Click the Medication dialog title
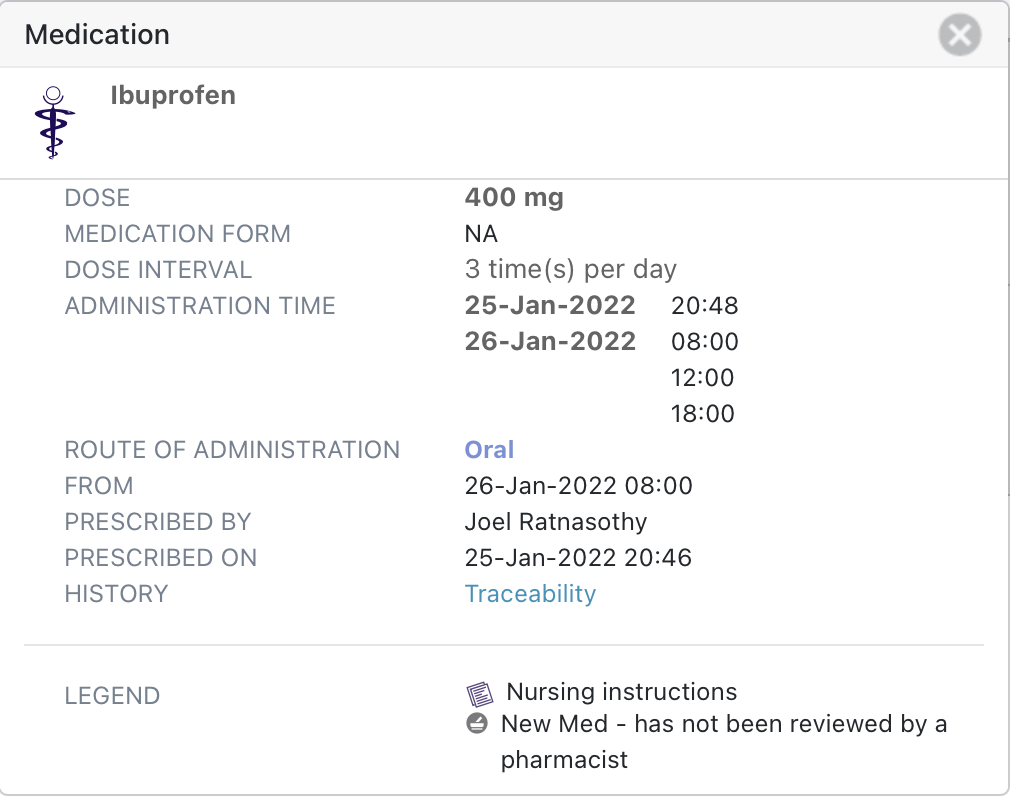The width and height of the screenshot is (1010, 796). pos(97,35)
